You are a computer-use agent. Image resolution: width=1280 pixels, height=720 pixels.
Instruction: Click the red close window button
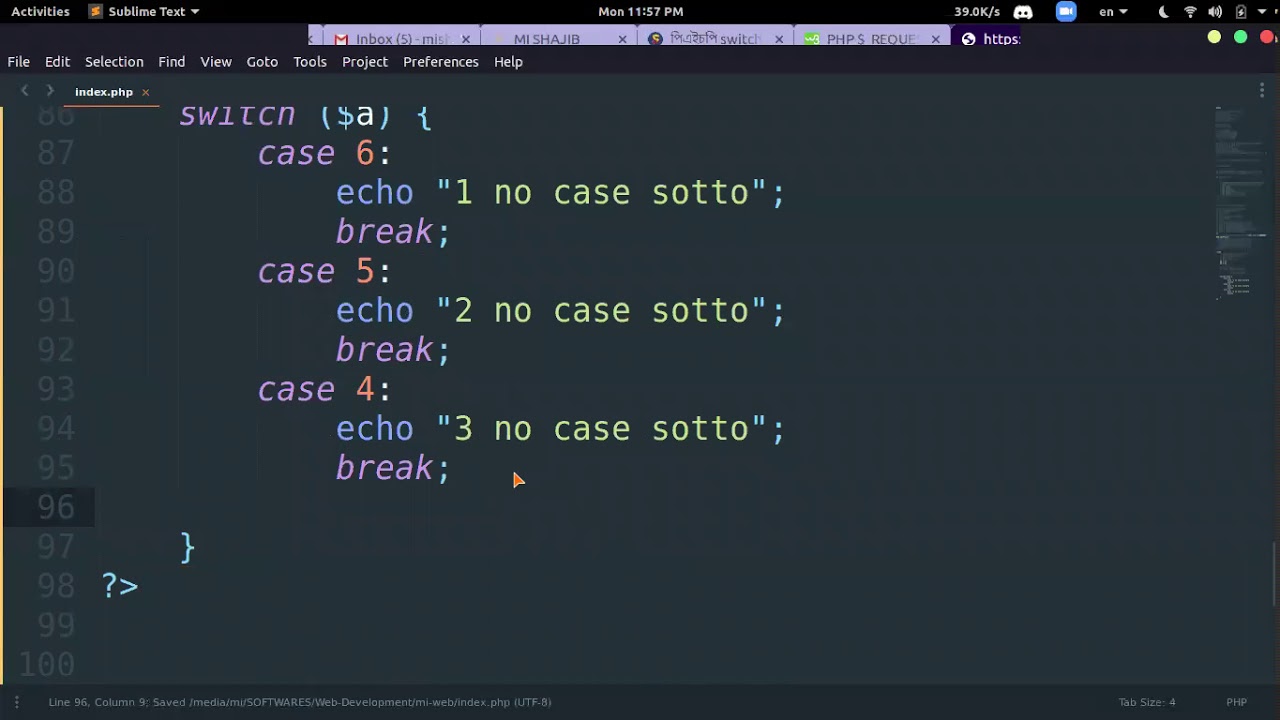[x=1267, y=37]
